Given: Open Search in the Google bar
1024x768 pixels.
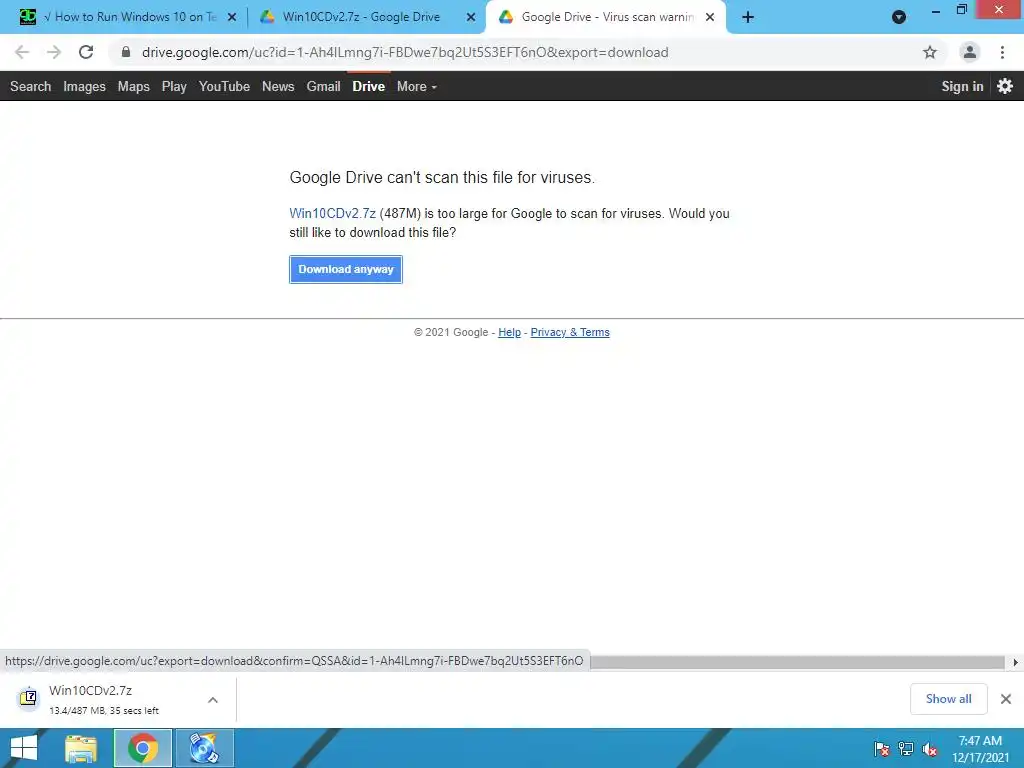Looking at the screenshot, I should coord(31,86).
